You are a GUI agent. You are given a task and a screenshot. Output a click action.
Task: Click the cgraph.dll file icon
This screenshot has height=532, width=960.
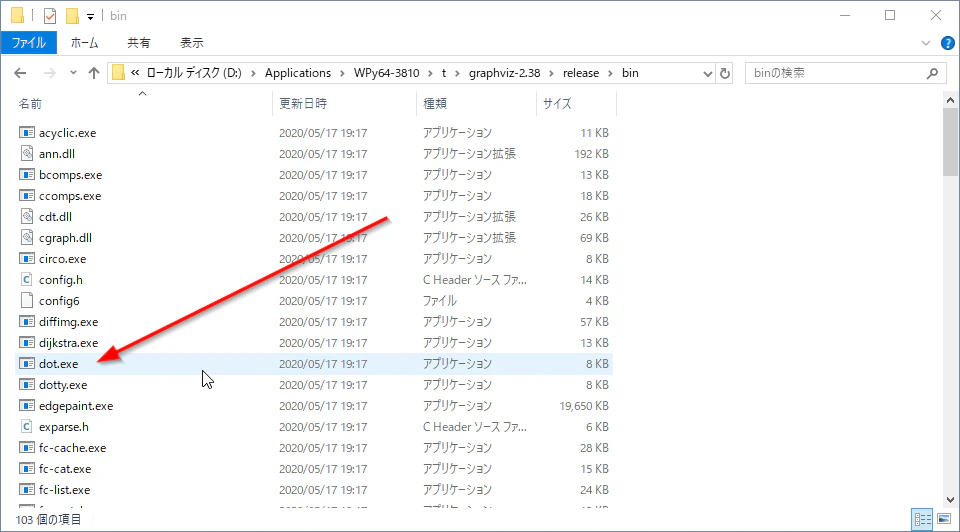tap(26, 238)
